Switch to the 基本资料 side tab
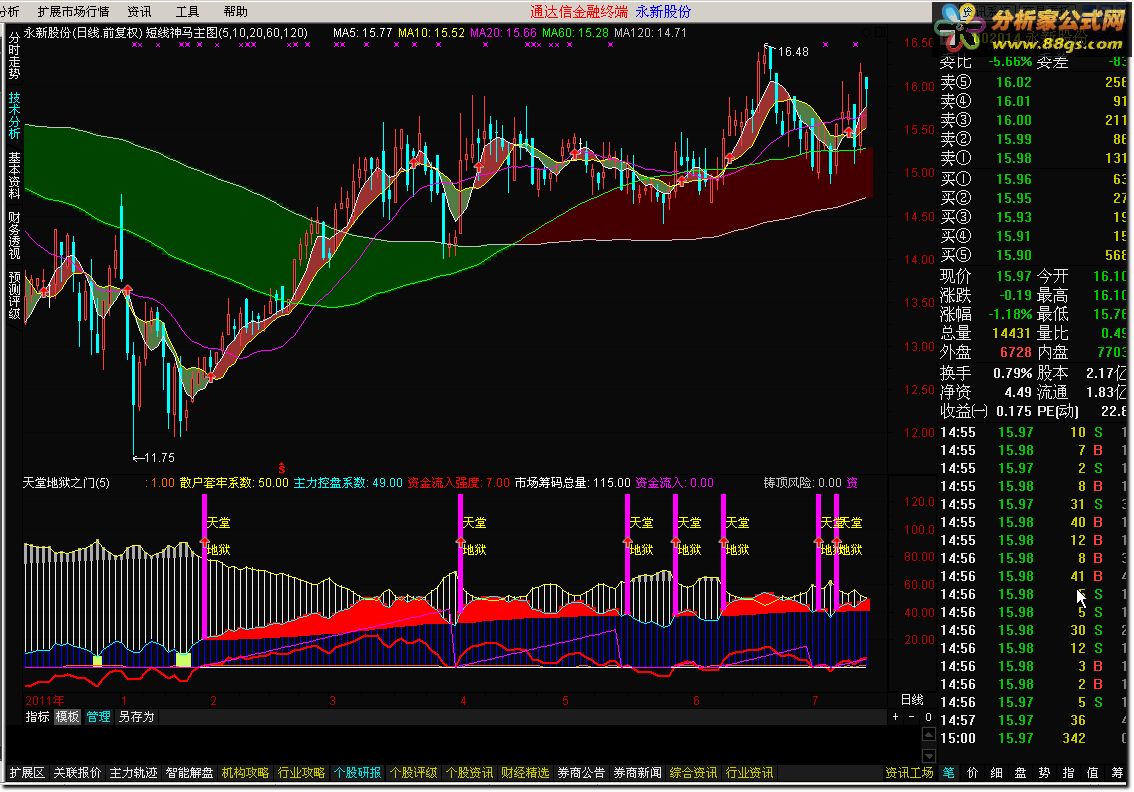Screen dimensions: 1134x792 [x=14, y=175]
